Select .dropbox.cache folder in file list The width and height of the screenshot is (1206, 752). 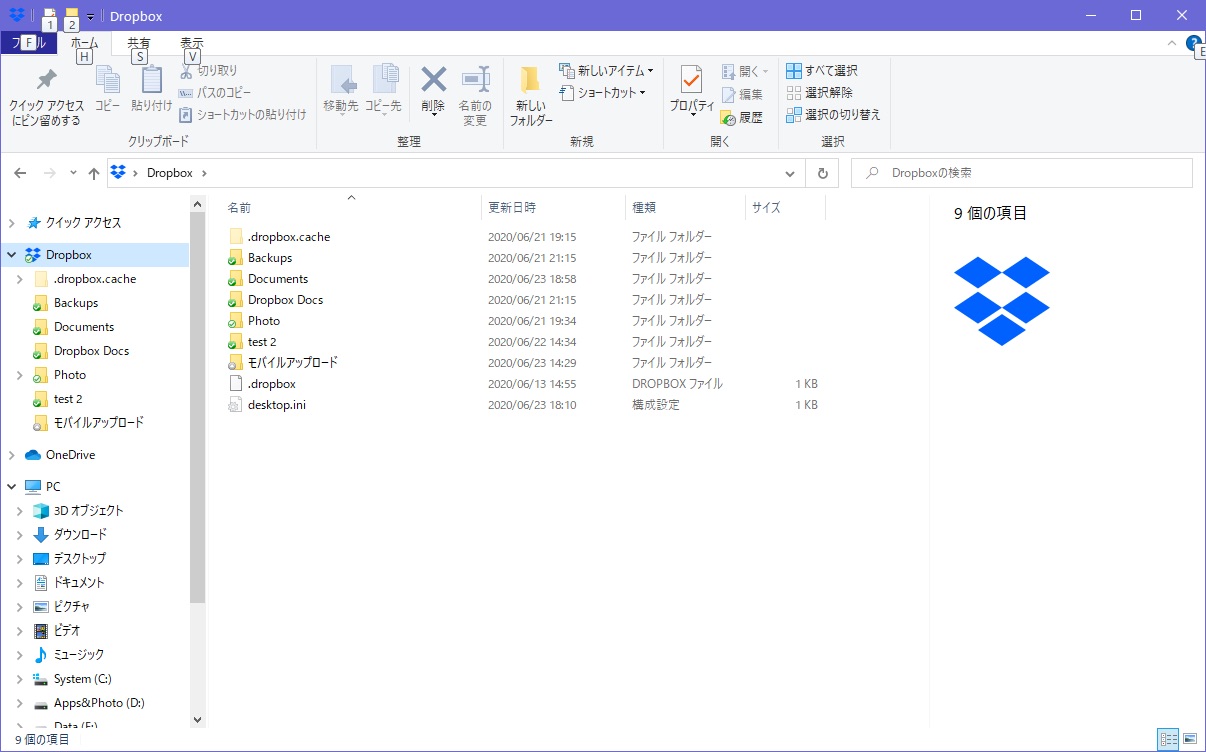(x=289, y=237)
